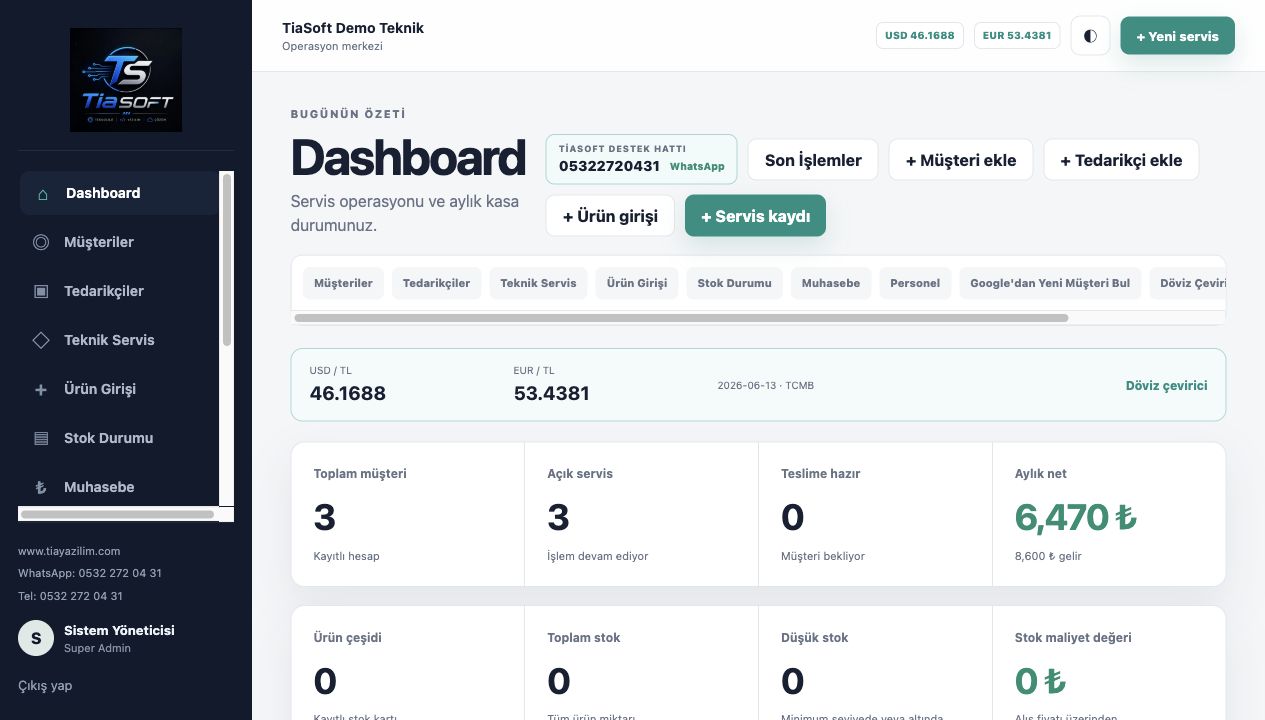Click the USD / TL 46.1688 value
This screenshot has width=1265, height=720.
pos(347,393)
